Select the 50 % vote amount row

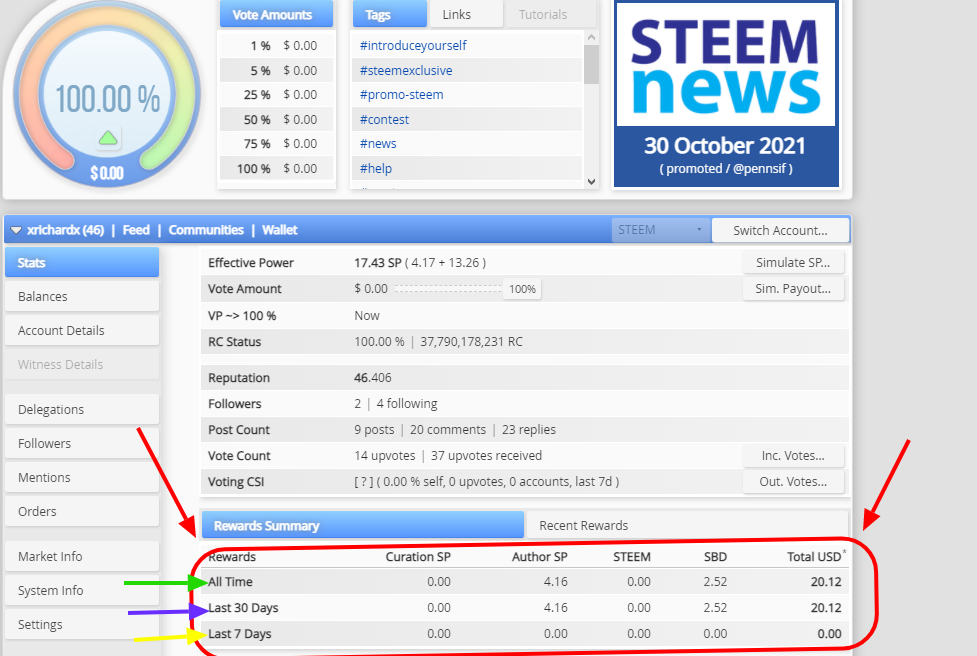click(277, 120)
